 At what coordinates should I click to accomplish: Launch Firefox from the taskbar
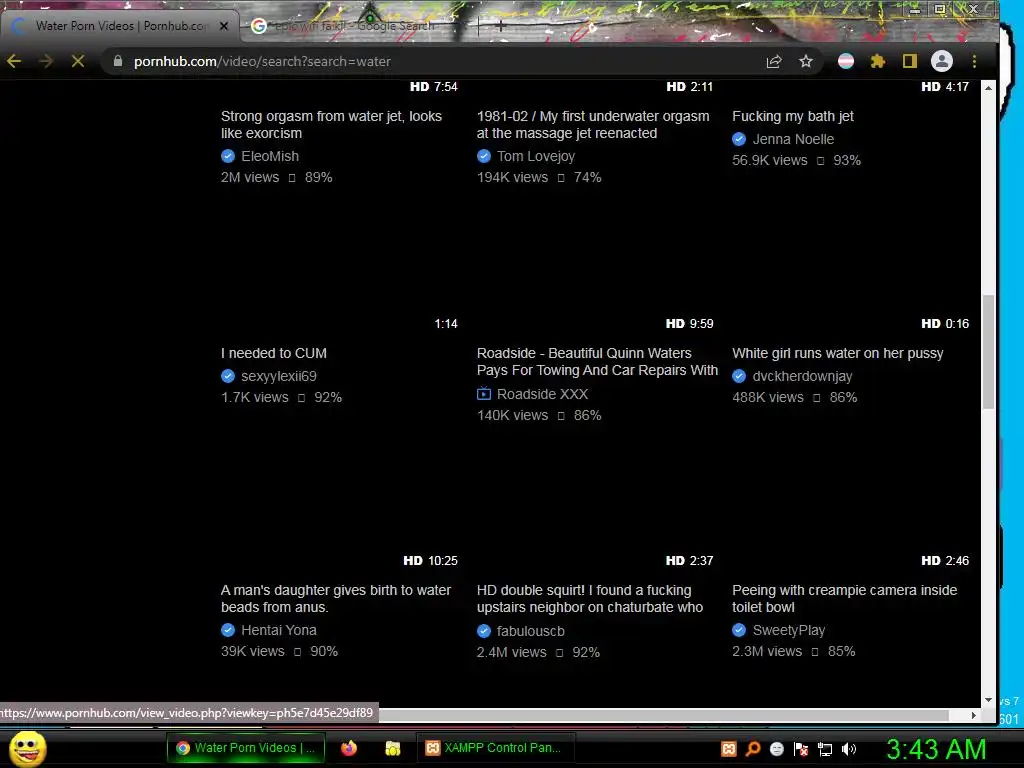pyautogui.click(x=349, y=748)
